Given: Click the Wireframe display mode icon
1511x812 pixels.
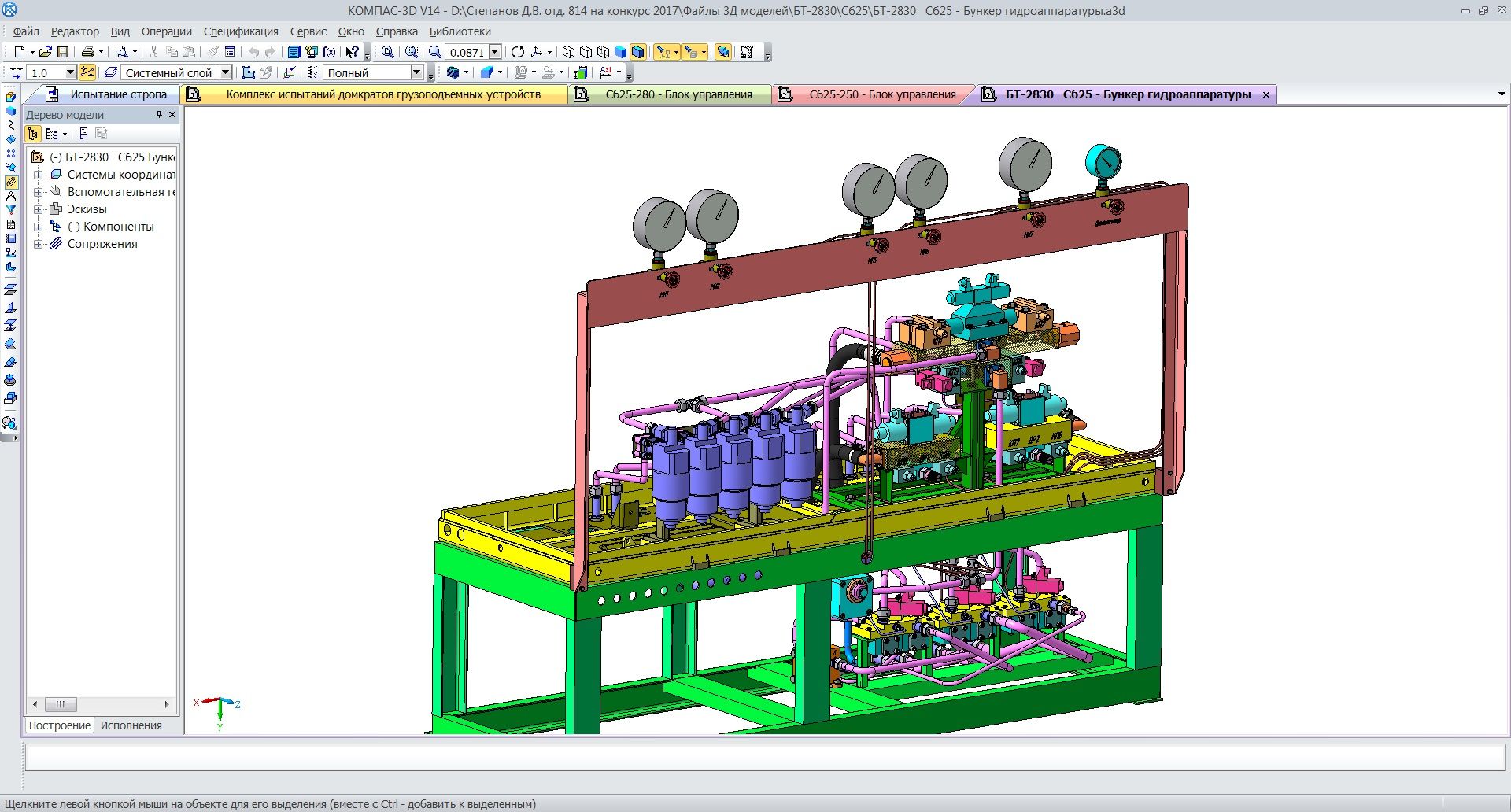Looking at the screenshot, I should pyautogui.click(x=568, y=52).
